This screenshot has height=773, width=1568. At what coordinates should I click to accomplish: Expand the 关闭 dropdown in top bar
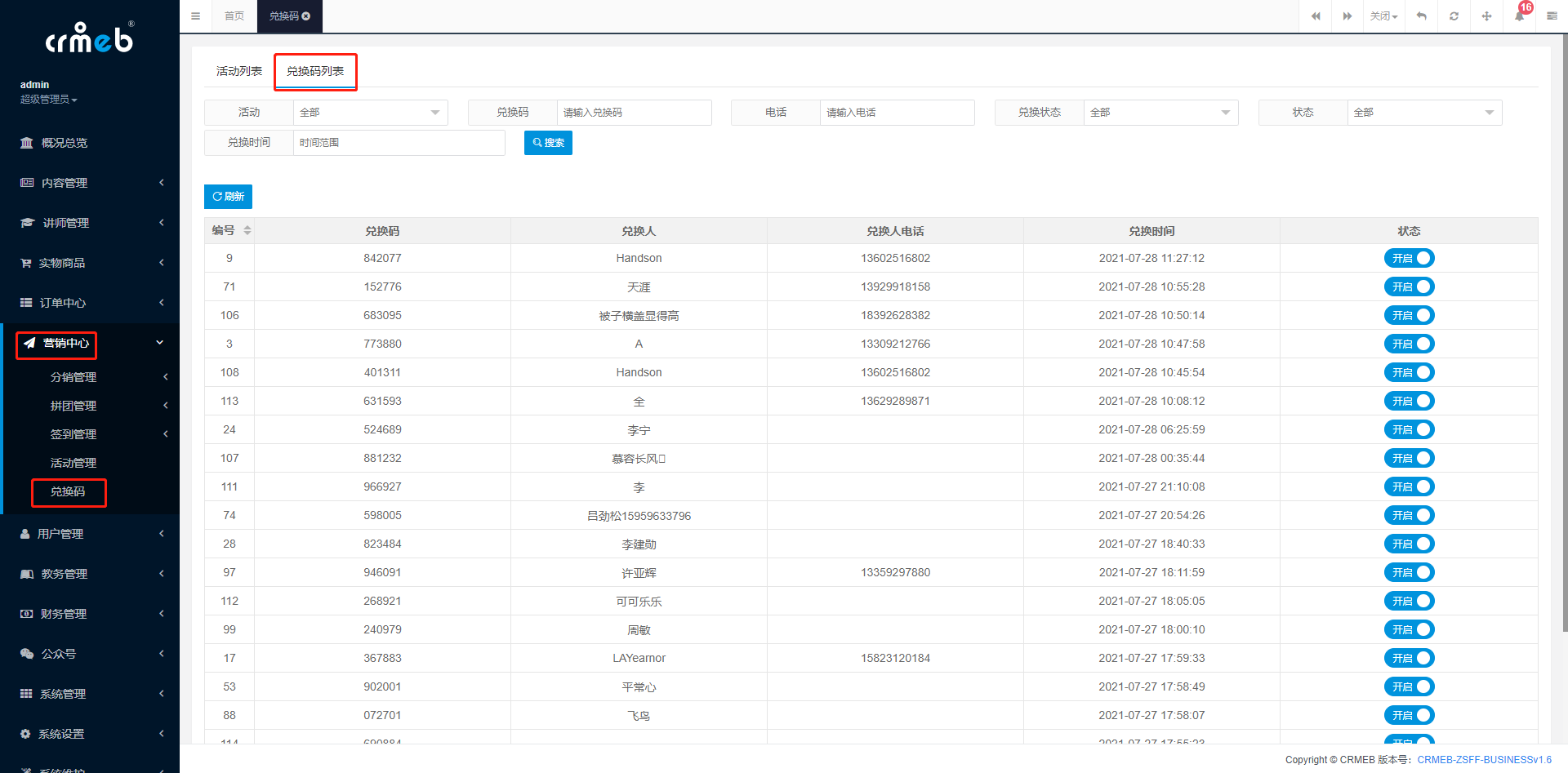coord(1383,16)
